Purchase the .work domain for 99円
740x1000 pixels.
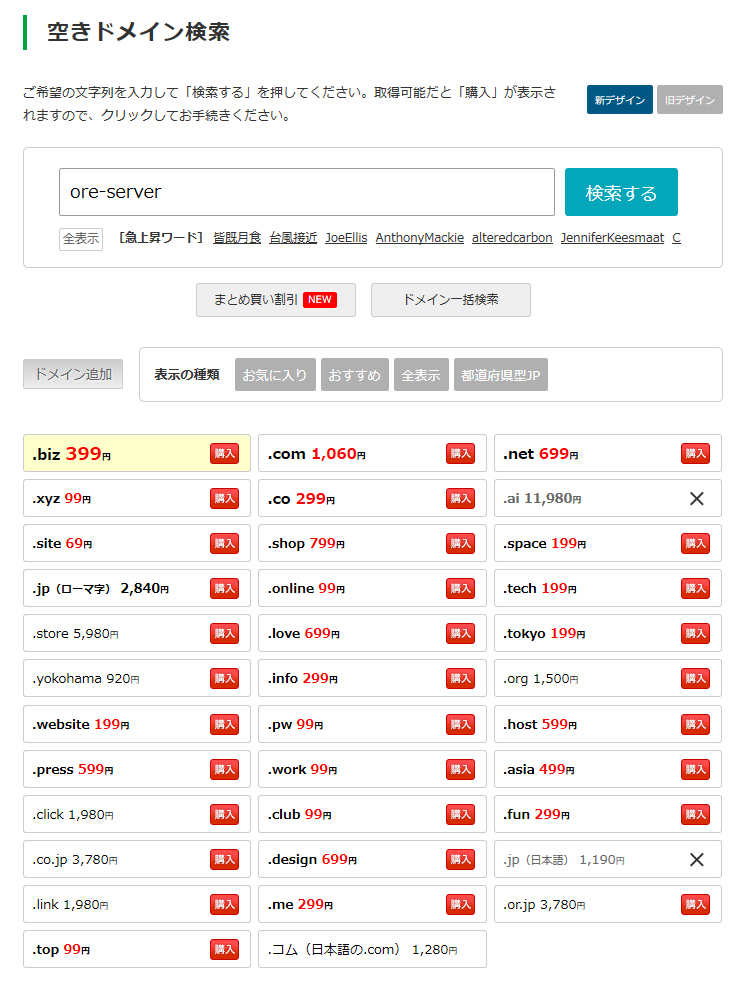pyautogui.click(x=460, y=769)
